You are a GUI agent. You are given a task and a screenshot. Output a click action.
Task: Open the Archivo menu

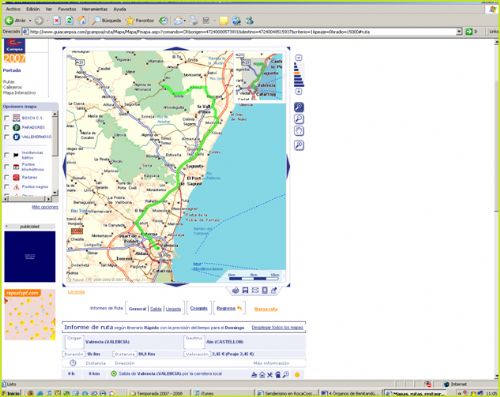click(13, 9)
